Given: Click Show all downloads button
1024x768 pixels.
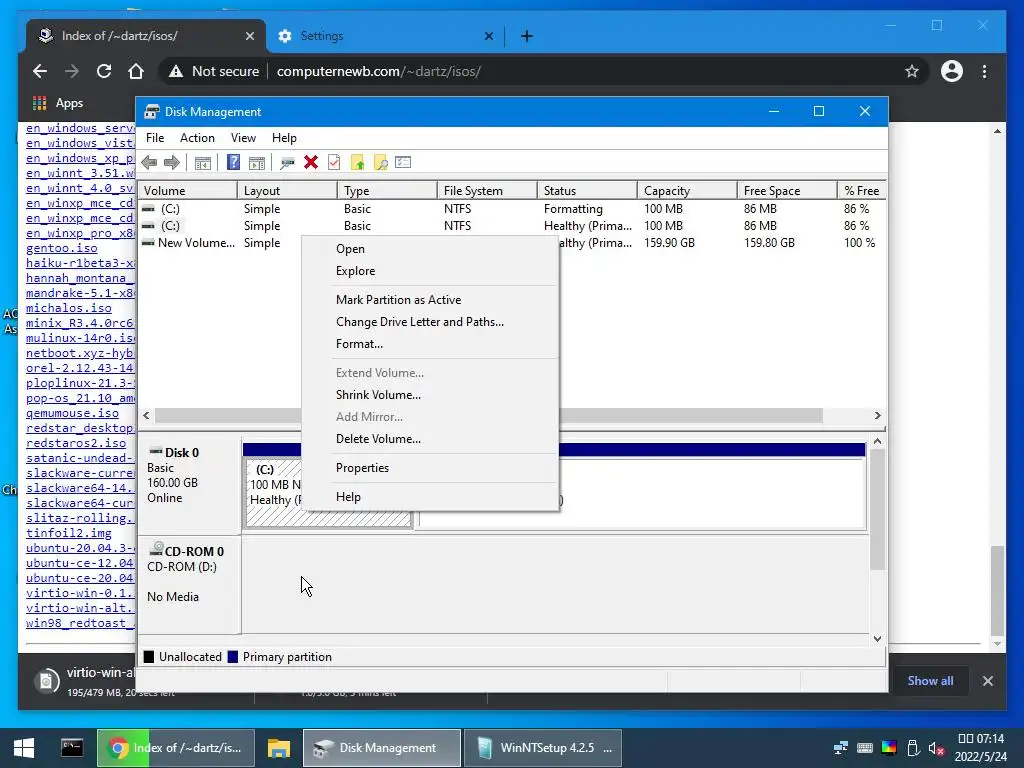Looking at the screenshot, I should tap(930, 680).
